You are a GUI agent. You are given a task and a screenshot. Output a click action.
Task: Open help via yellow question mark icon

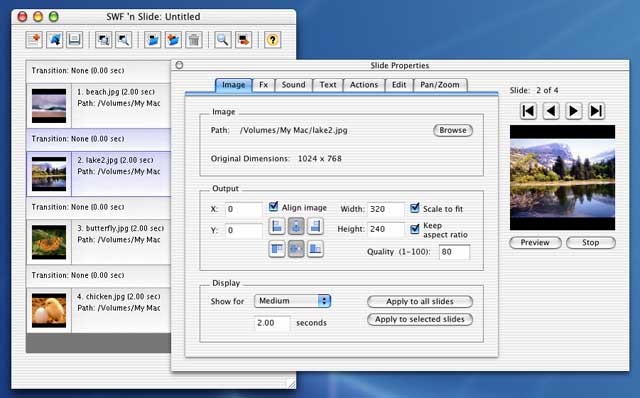pyautogui.click(x=273, y=40)
